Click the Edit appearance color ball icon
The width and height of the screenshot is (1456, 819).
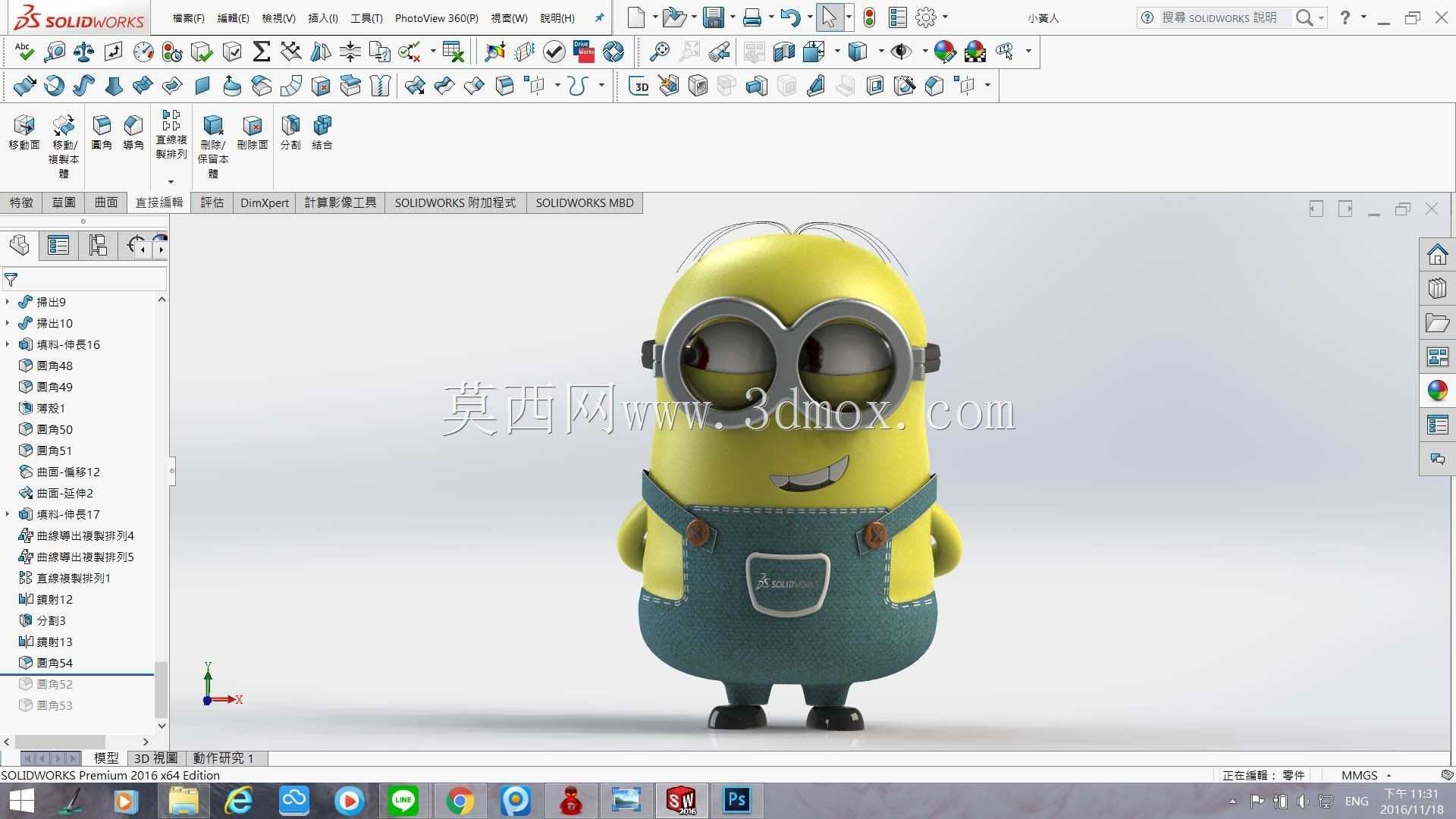tap(945, 52)
